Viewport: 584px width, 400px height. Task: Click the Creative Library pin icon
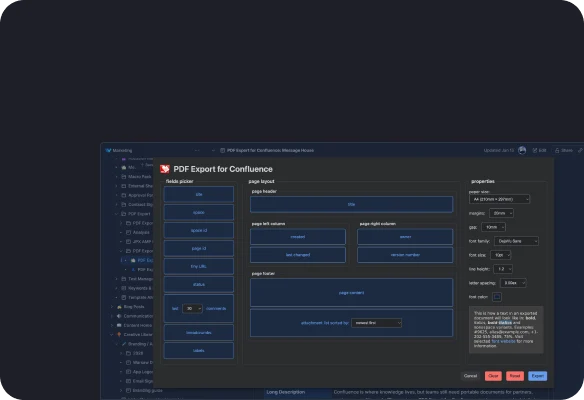tap(119, 335)
